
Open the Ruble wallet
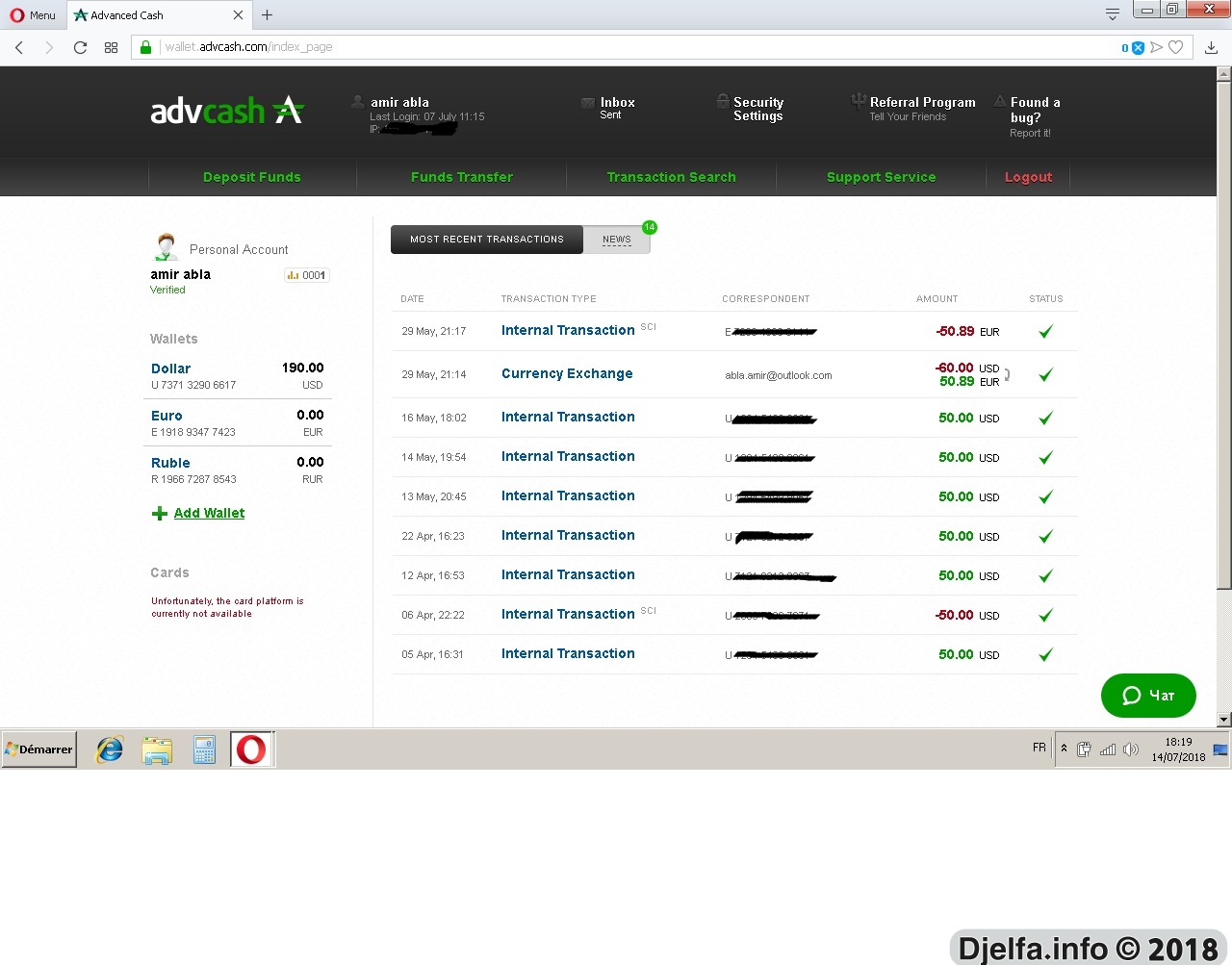(x=170, y=463)
